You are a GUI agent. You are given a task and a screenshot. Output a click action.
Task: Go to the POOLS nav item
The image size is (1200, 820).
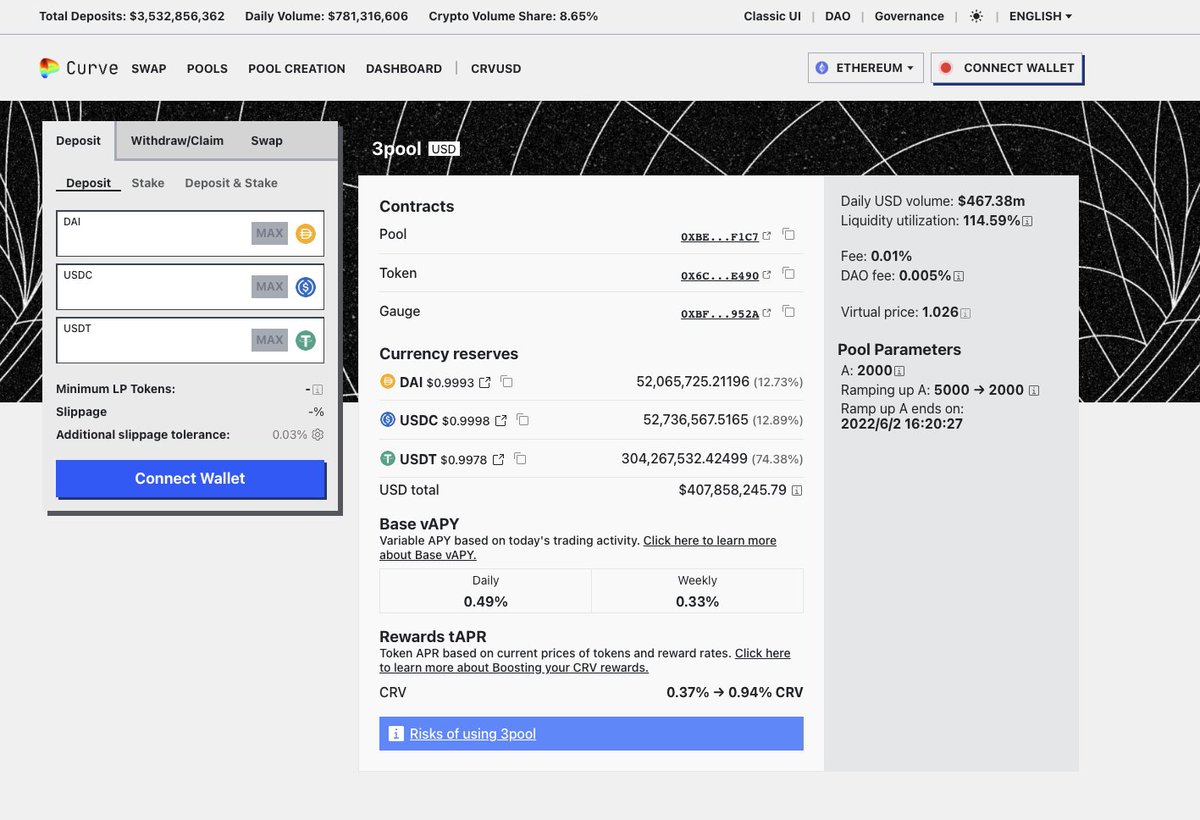pyautogui.click(x=207, y=69)
